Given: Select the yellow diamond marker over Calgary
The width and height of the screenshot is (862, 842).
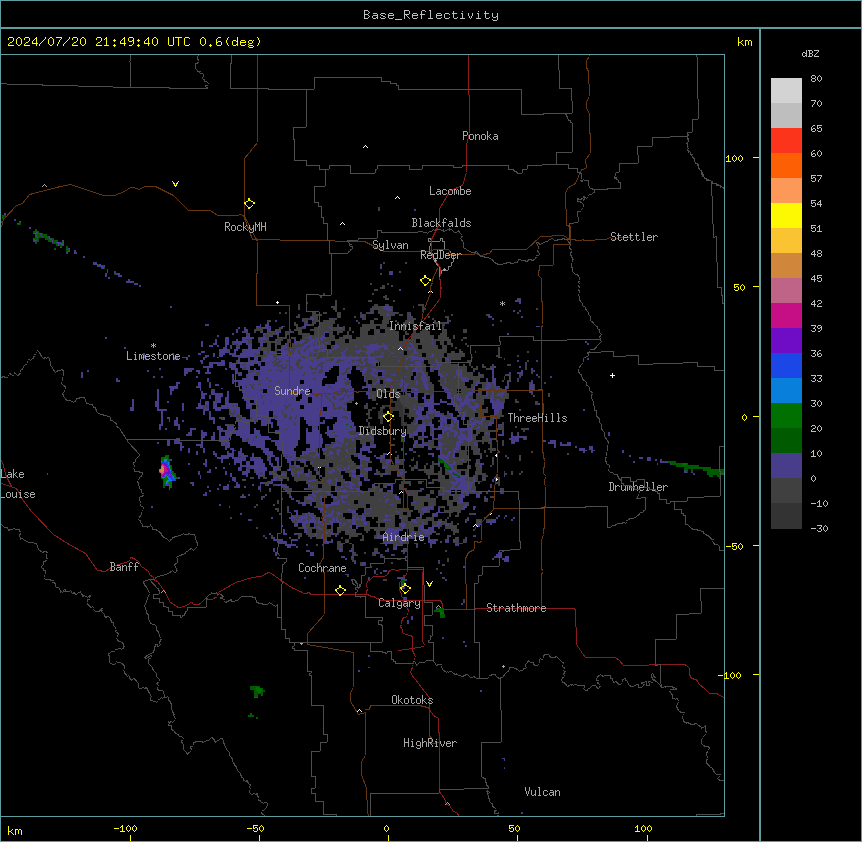Looking at the screenshot, I should click(x=405, y=589).
